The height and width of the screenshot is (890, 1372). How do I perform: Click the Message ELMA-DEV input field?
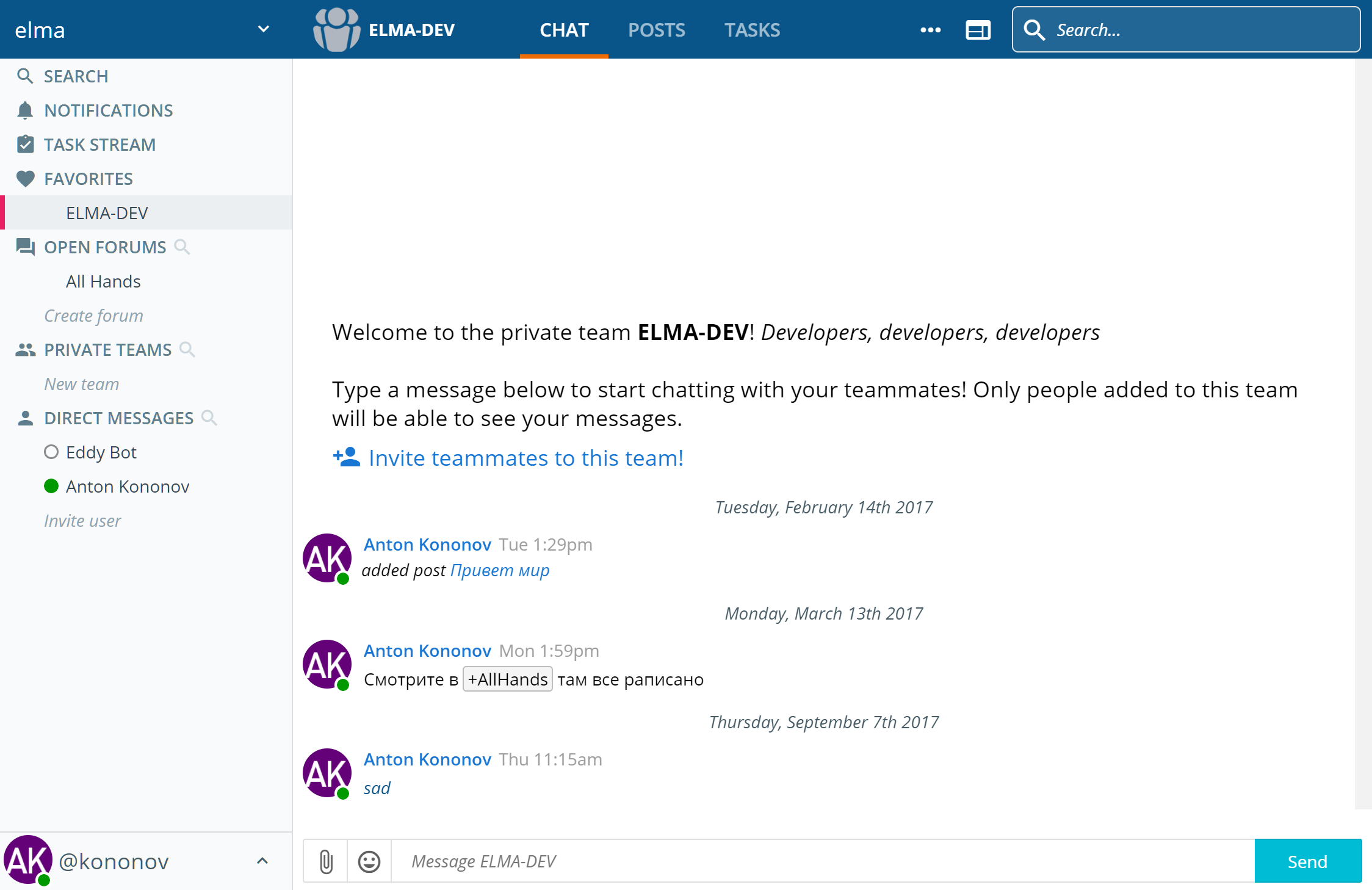click(821, 861)
